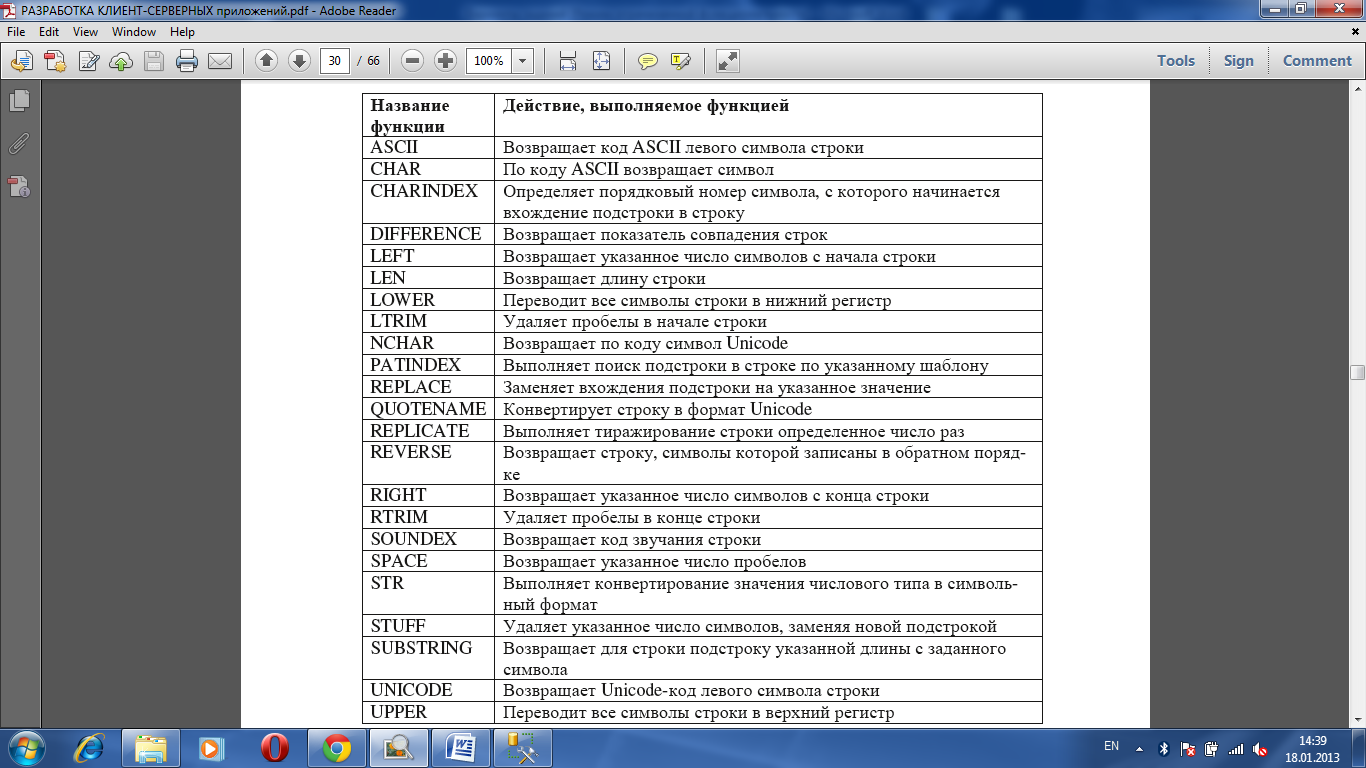Click the SOUNDEX function name

click(x=414, y=539)
